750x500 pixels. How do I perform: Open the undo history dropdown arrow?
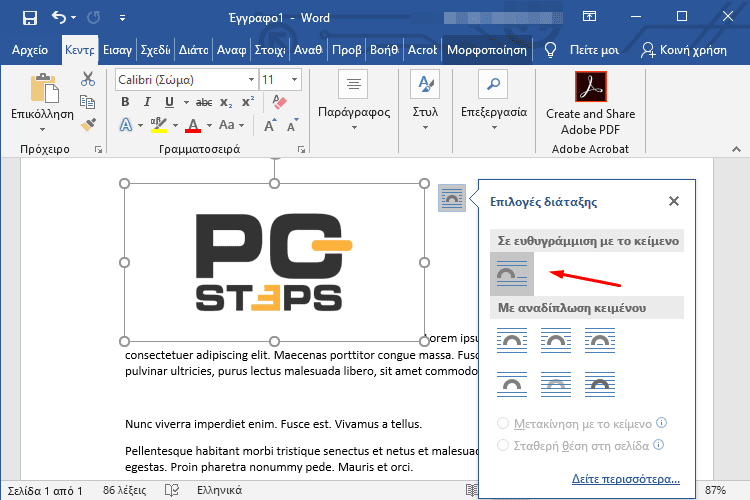[x=73, y=18]
